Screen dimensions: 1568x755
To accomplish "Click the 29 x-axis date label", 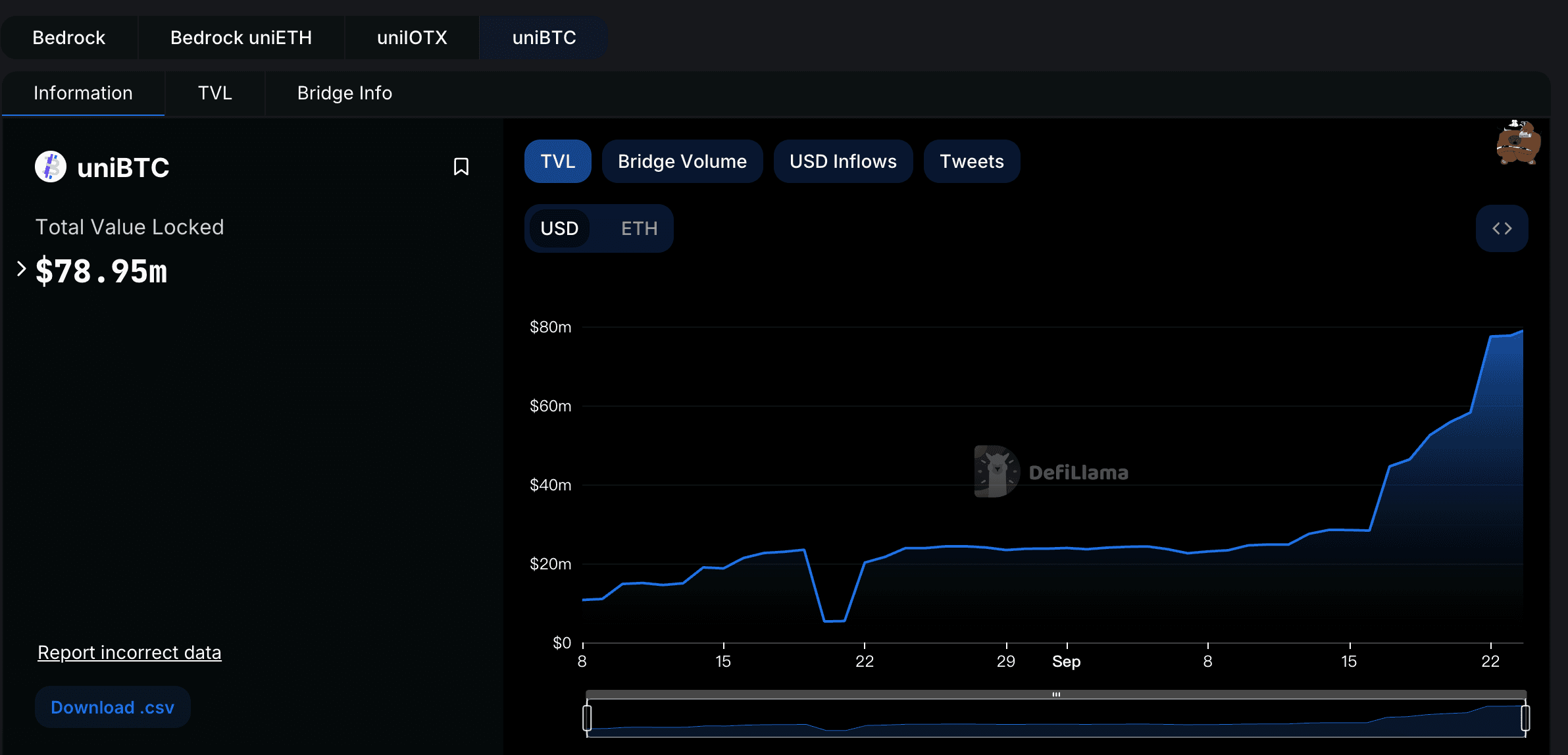I will (x=1006, y=662).
